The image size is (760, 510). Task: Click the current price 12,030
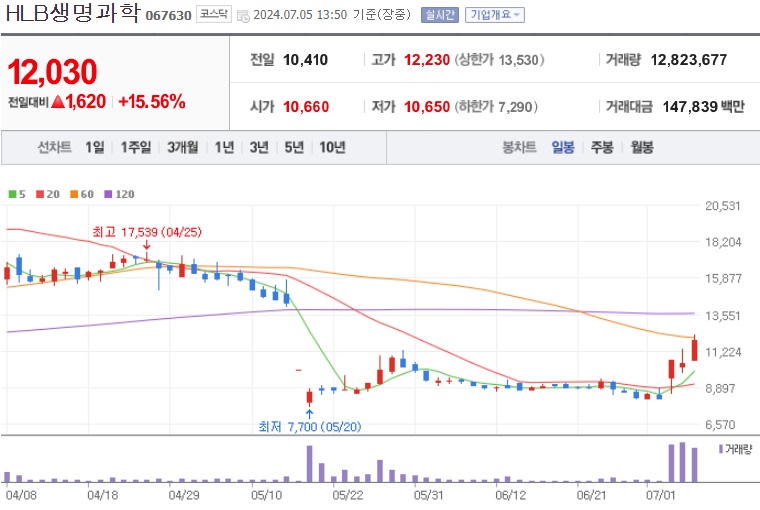[53, 72]
